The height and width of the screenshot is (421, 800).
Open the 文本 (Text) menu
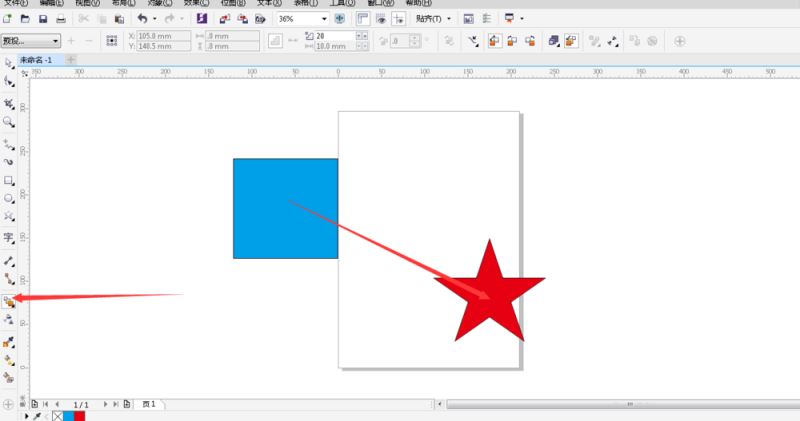269,3
